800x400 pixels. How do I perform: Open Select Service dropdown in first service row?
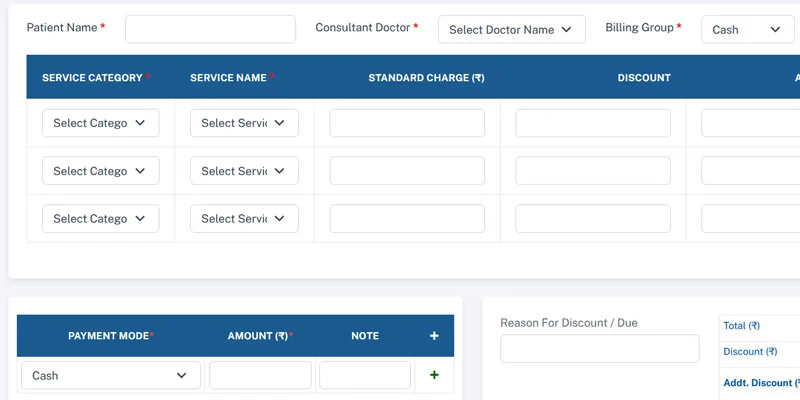(244, 123)
